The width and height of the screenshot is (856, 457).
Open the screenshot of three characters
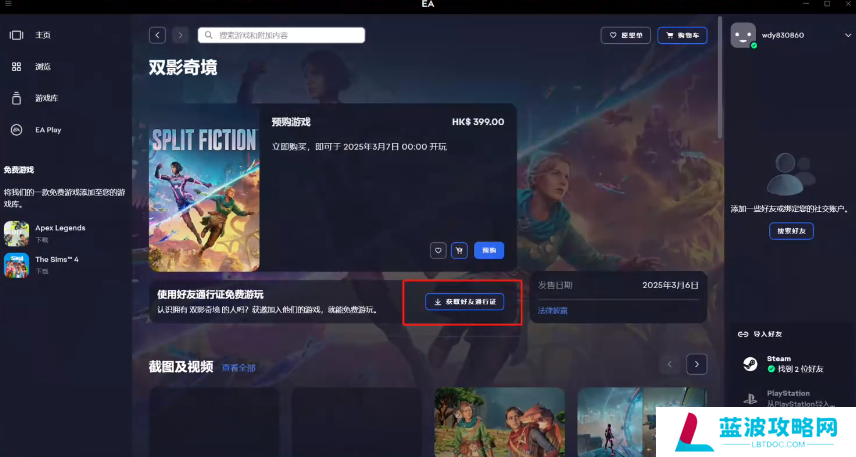[x=500, y=422]
